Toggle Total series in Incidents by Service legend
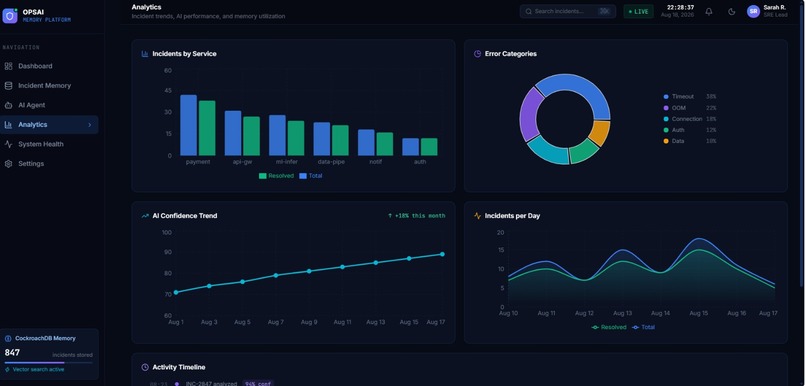806x386 pixels. [x=311, y=176]
